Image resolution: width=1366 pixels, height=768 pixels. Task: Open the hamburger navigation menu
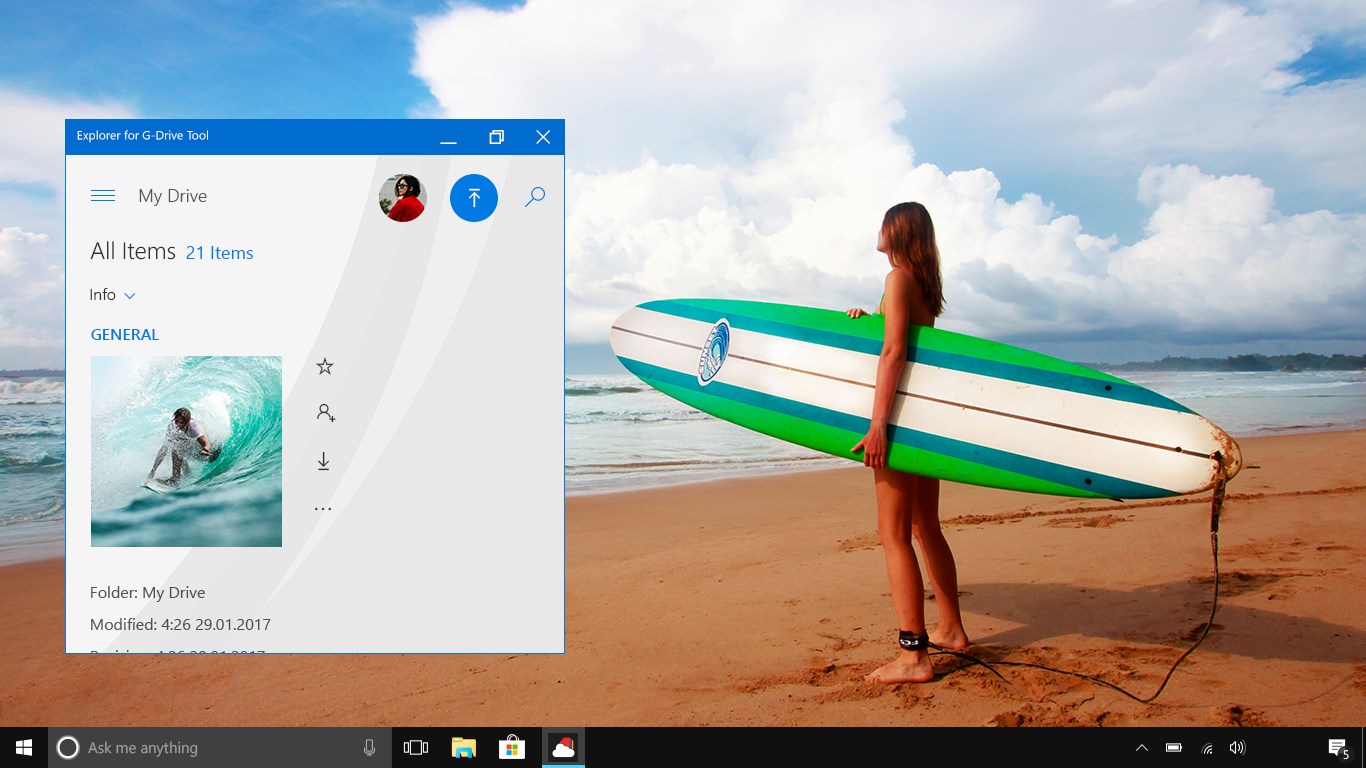pyautogui.click(x=103, y=196)
